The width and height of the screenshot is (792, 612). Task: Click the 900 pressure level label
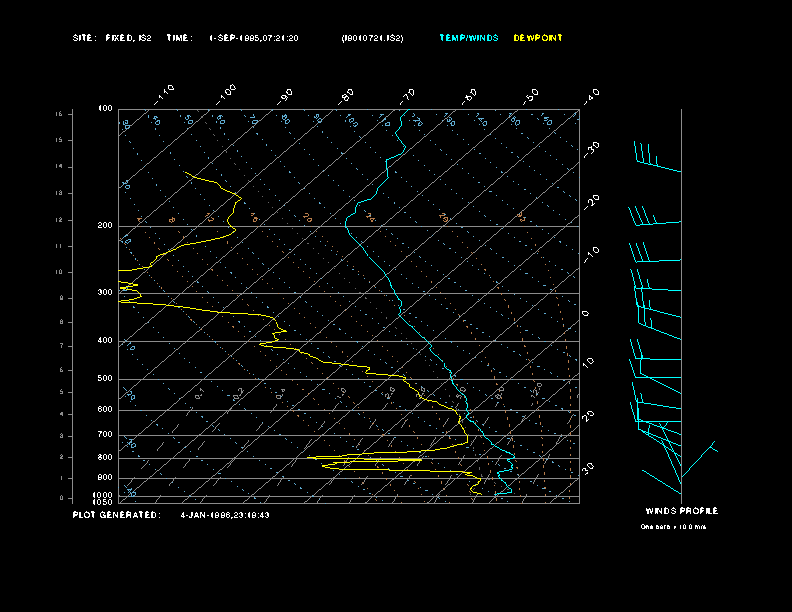105,478
